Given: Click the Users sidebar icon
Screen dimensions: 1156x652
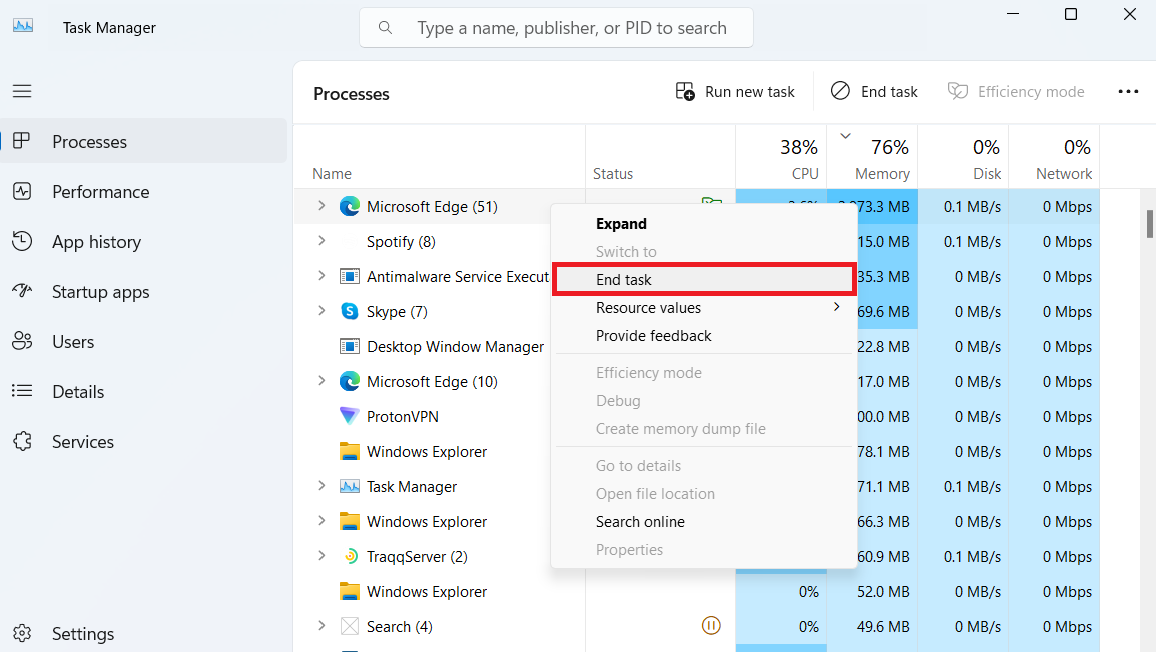Looking at the screenshot, I should (x=22, y=341).
